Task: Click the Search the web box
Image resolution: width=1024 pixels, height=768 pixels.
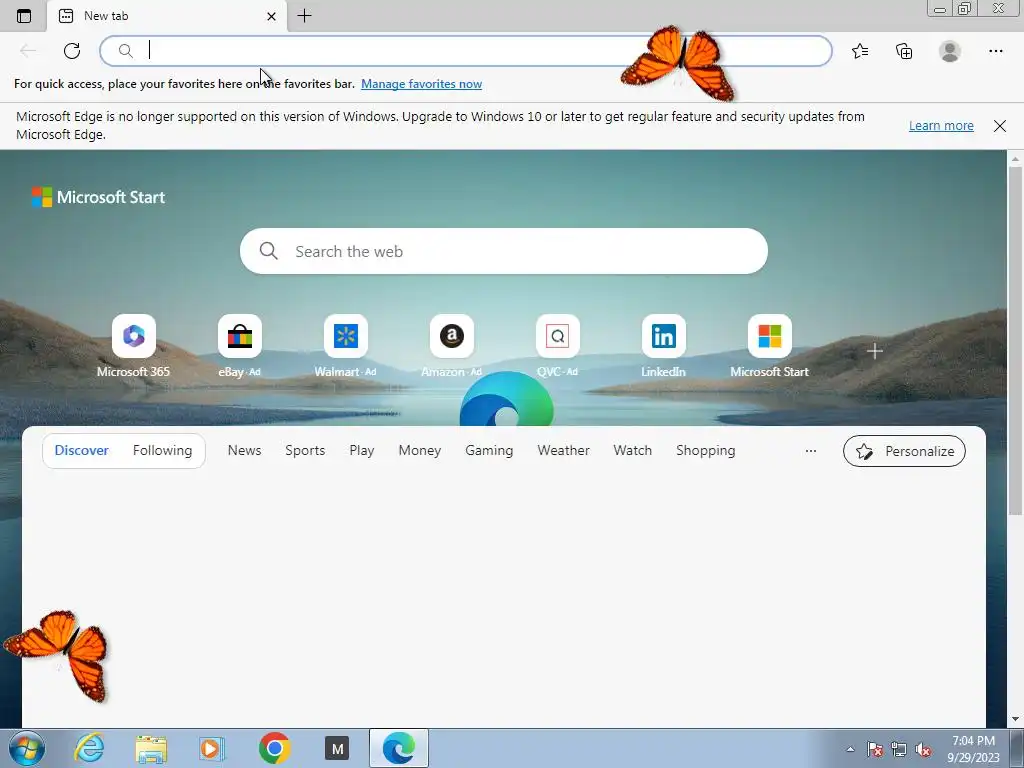Action: tap(504, 251)
